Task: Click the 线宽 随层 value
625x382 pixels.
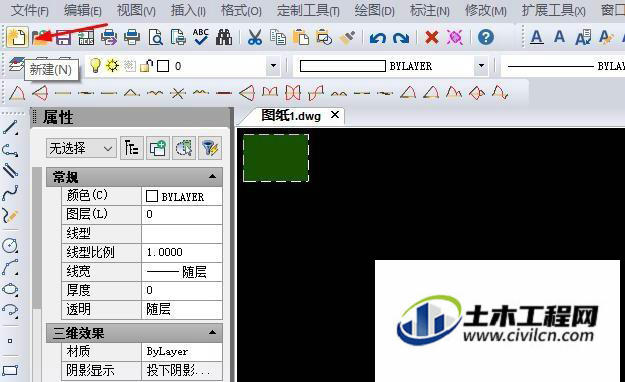Action: tap(182, 272)
